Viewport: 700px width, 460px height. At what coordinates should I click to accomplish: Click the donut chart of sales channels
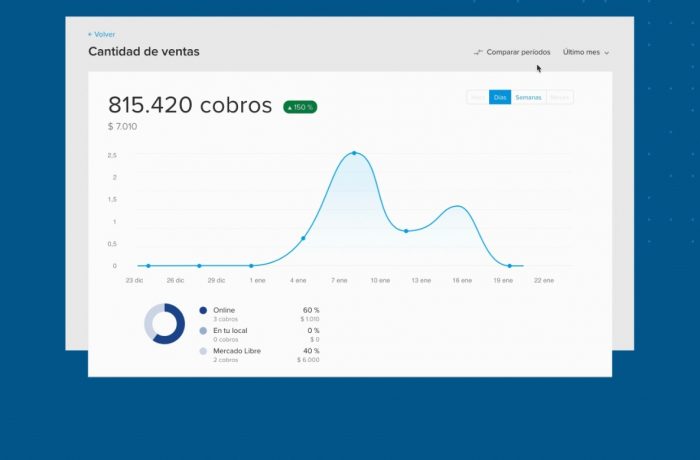pyautogui.click(x=164, y=324)
